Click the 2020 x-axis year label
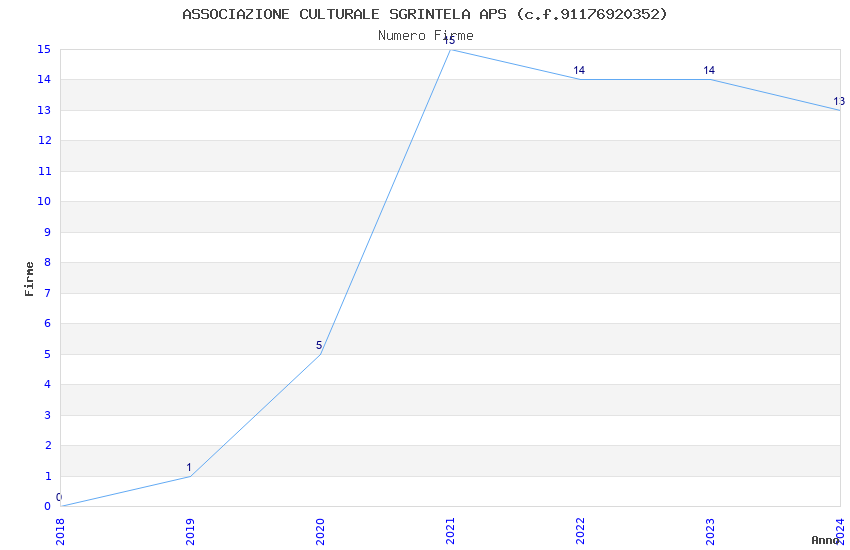The image size is (850, 550). [x=320, y=532]
